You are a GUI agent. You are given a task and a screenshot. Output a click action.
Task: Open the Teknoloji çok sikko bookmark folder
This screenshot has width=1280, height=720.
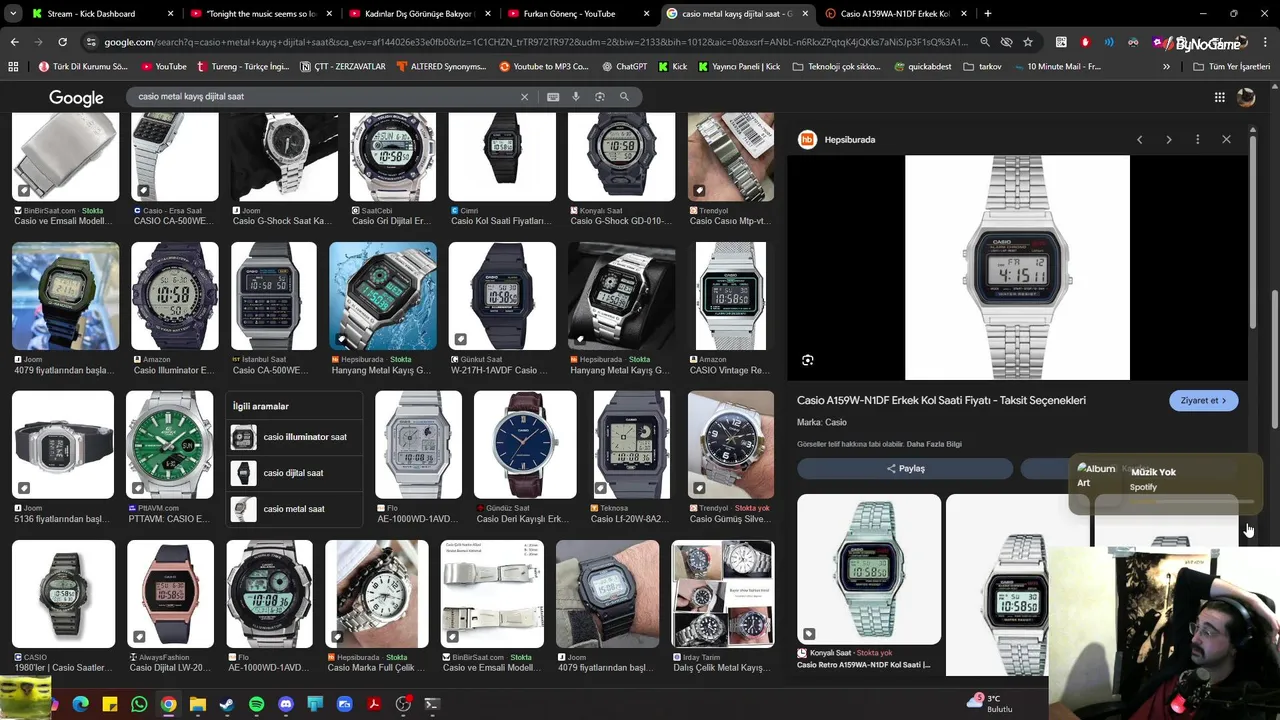click(x=836, y=66)
